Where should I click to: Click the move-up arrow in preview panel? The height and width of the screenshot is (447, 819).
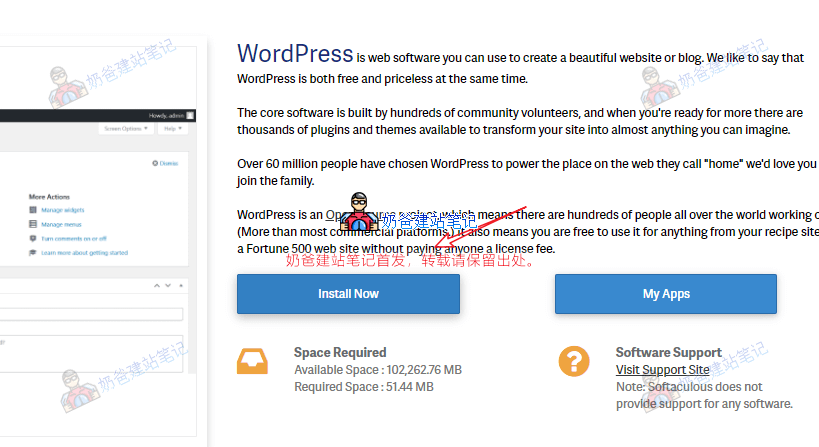coord(157,286)
